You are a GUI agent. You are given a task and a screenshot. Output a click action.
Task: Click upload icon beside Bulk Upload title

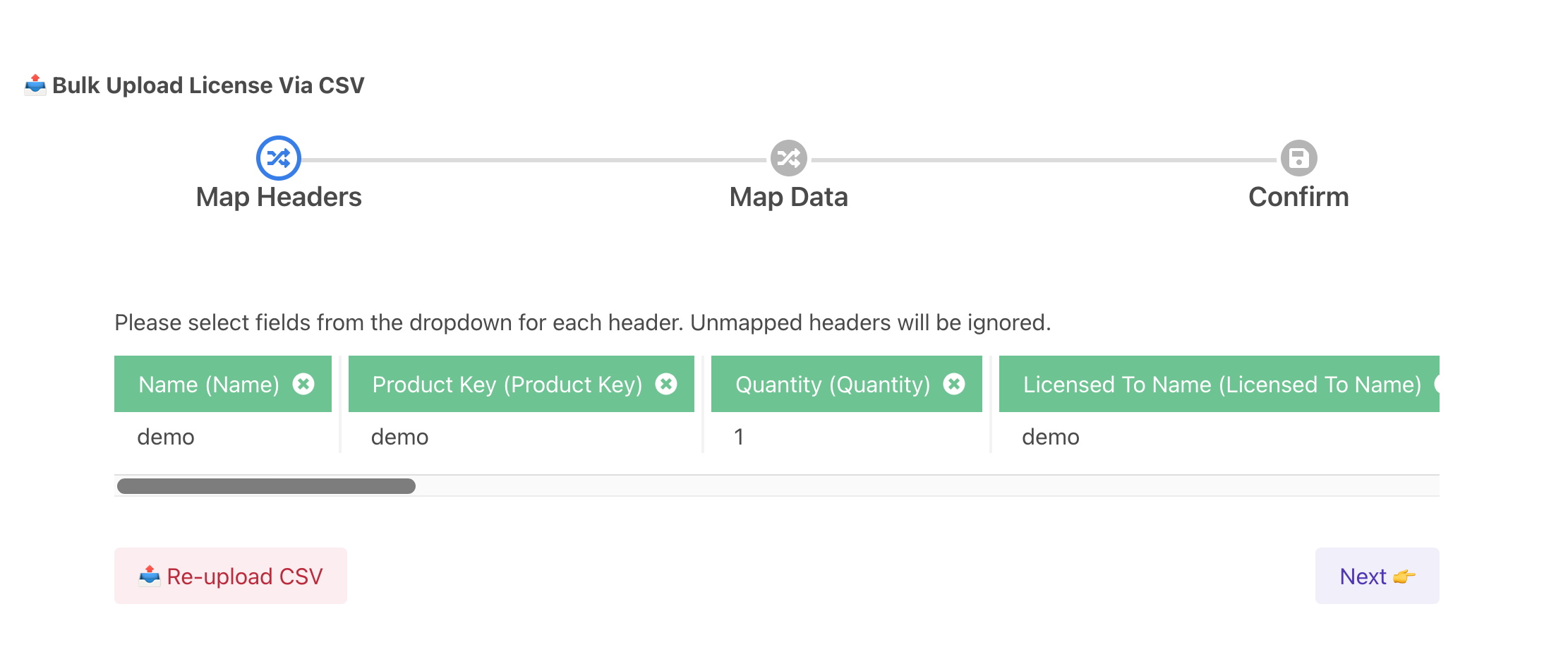(x=35, y=85)
